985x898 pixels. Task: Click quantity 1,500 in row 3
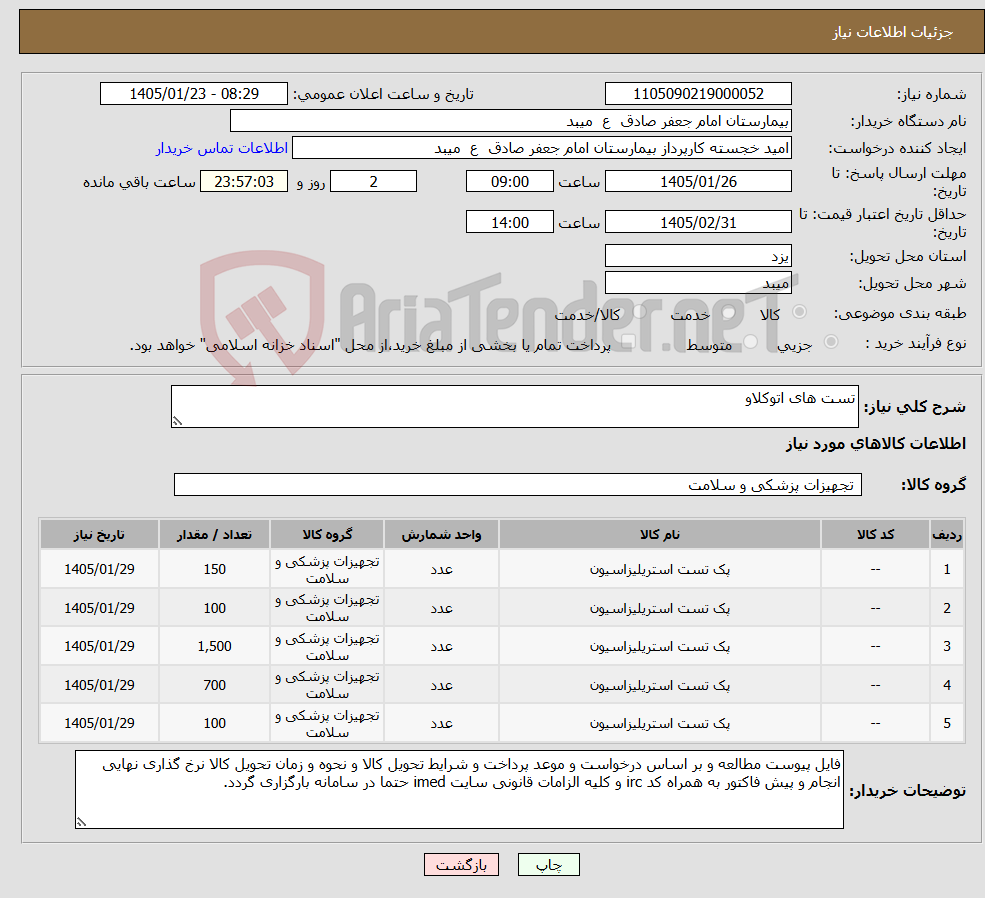pos(214,646)
